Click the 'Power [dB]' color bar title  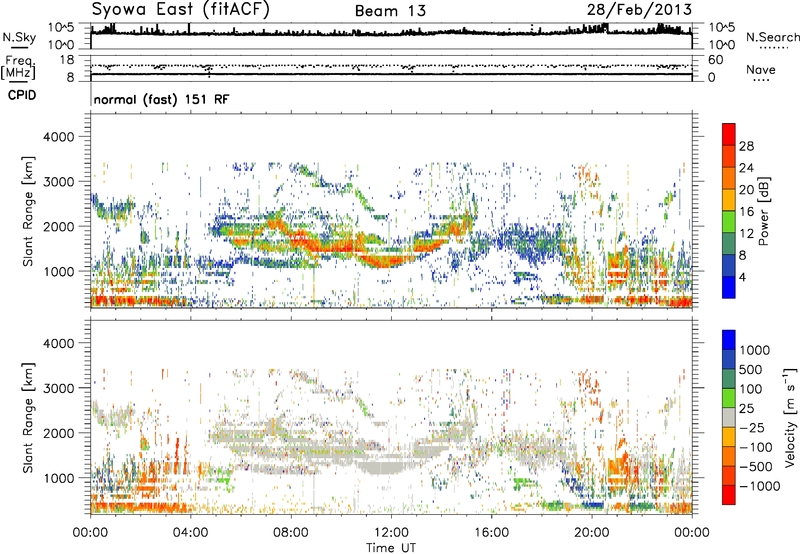[763, 211]
